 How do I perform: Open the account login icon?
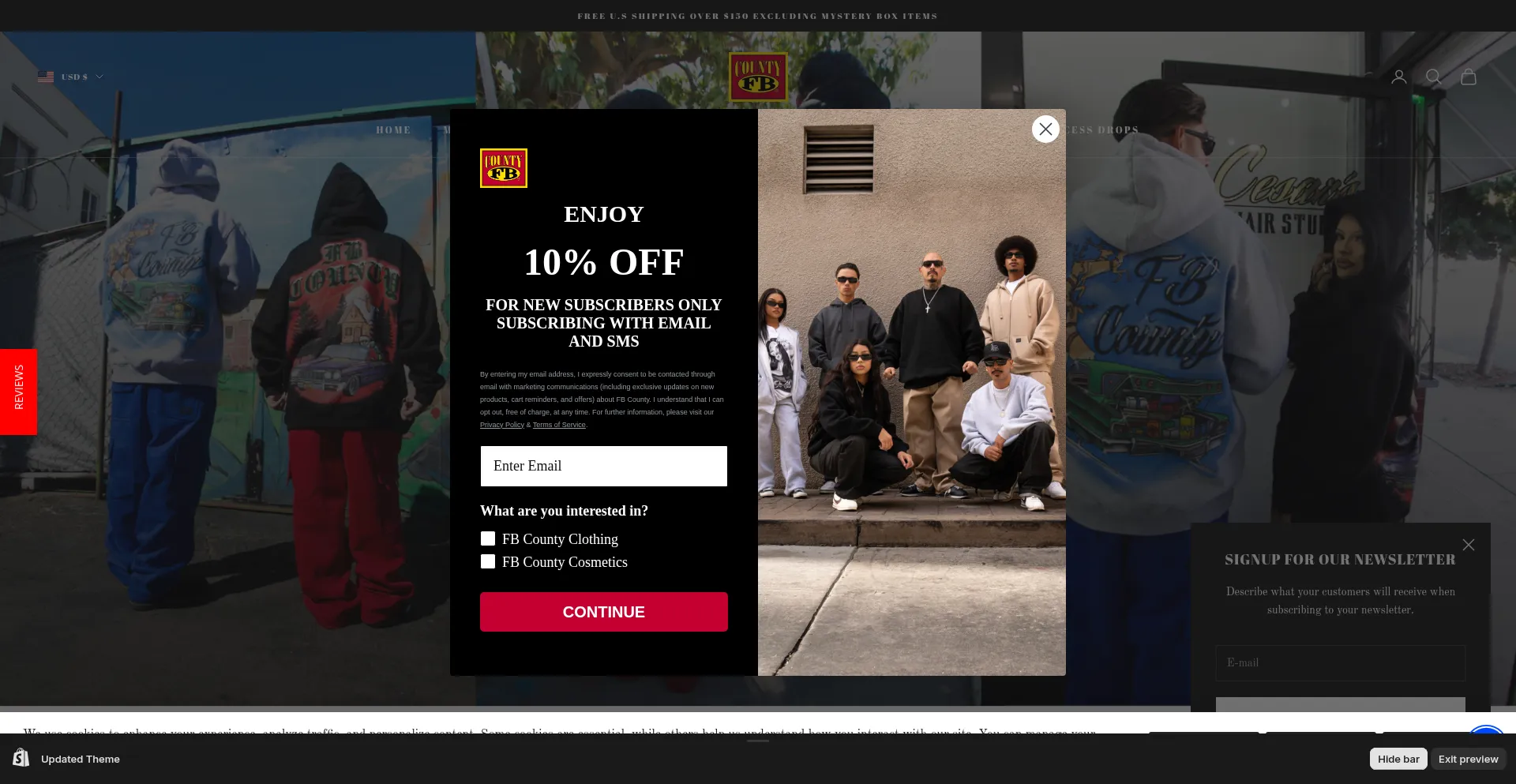pyautogui.click(x=1398, y=77)
